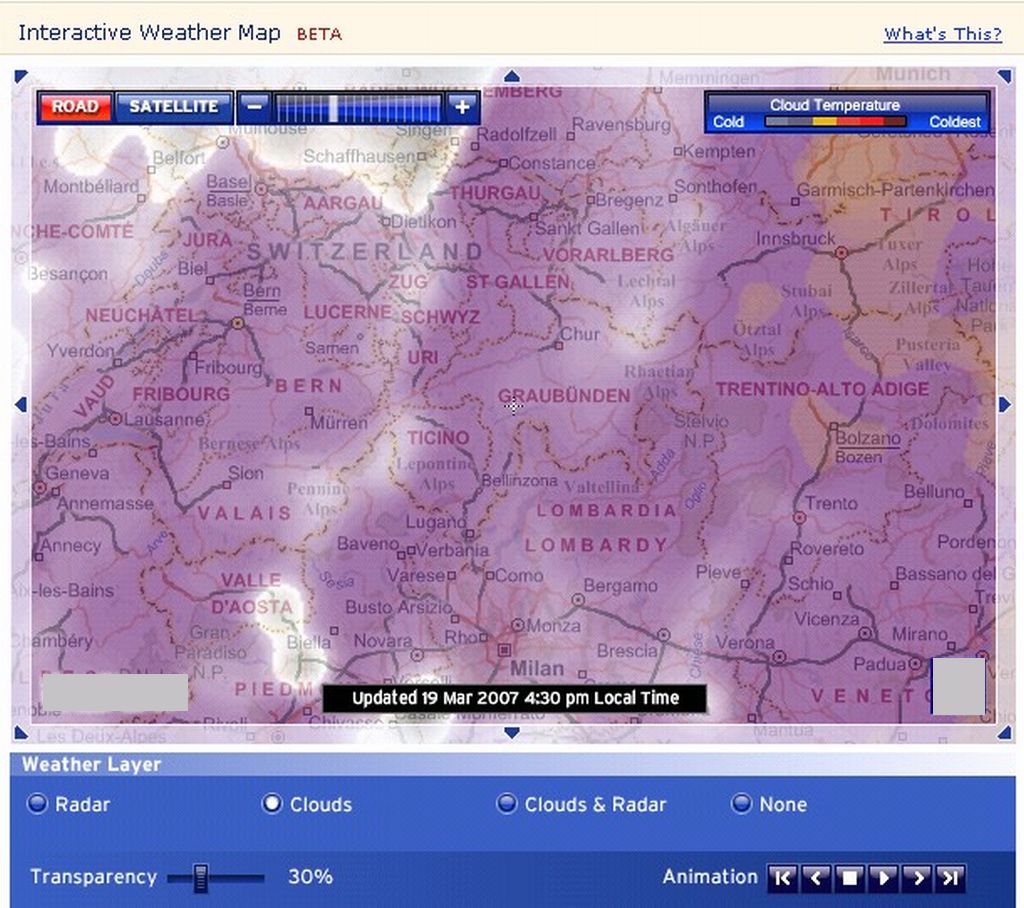Select the Clouds weather layer
1024x908 pixels.
coord(272,804)
